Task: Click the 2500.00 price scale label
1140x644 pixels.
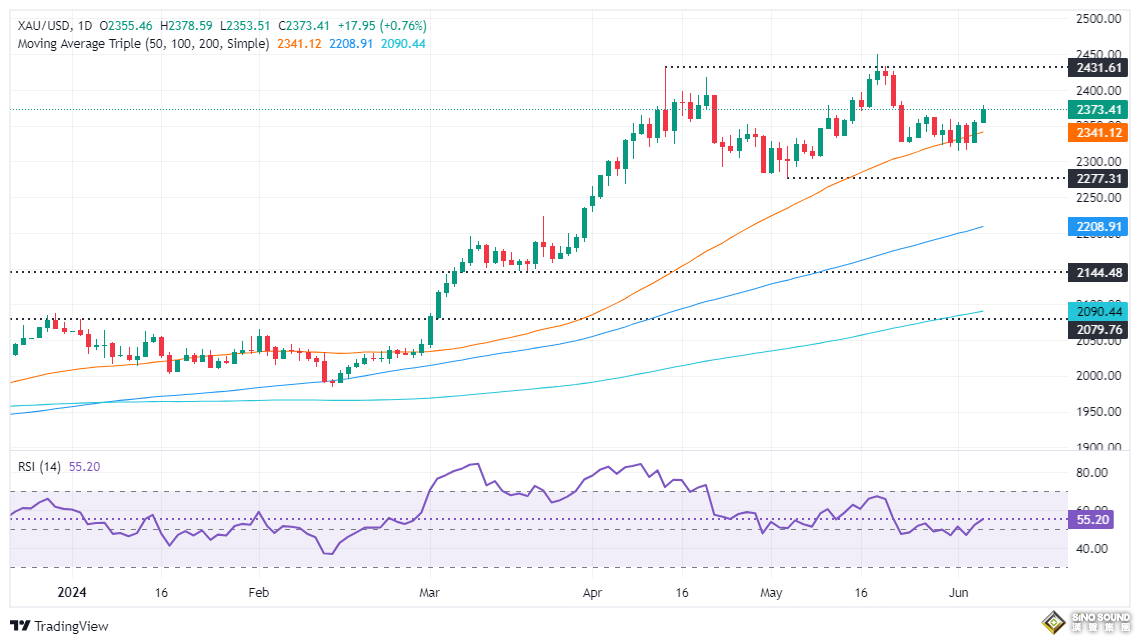Action: tap(1100, 19)
